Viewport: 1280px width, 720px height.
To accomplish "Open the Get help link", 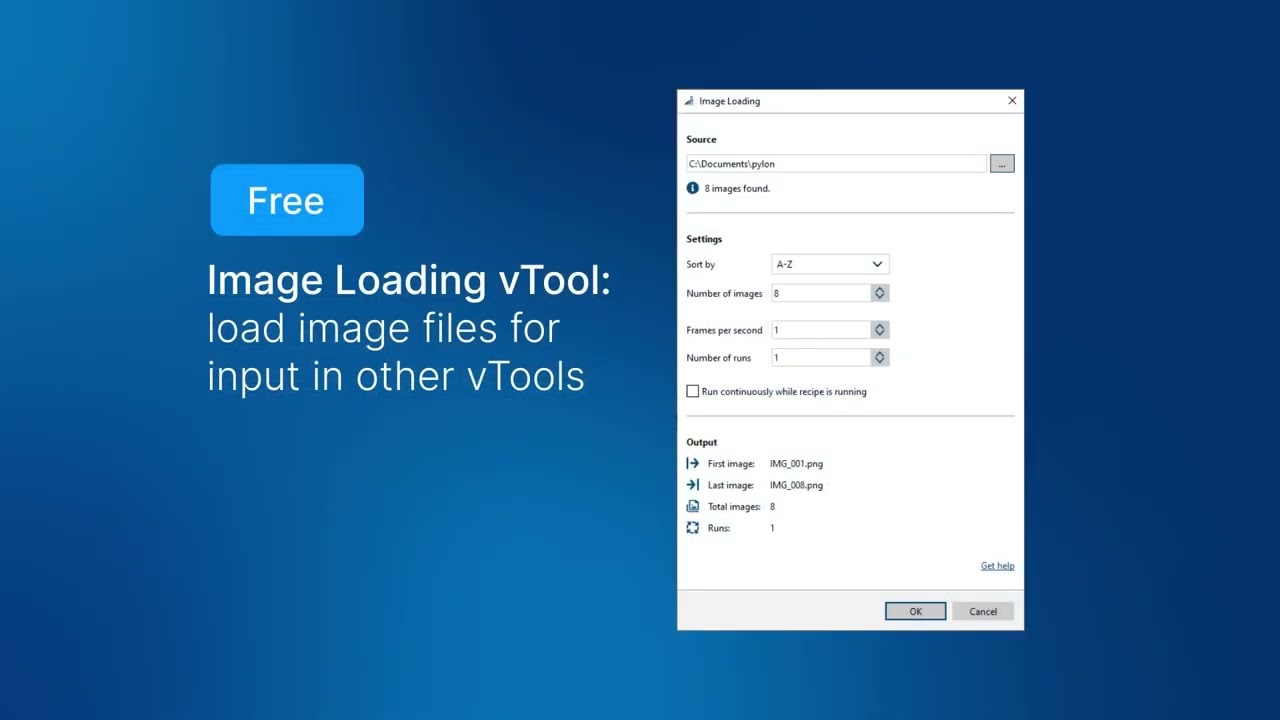I will click(997, 566).
